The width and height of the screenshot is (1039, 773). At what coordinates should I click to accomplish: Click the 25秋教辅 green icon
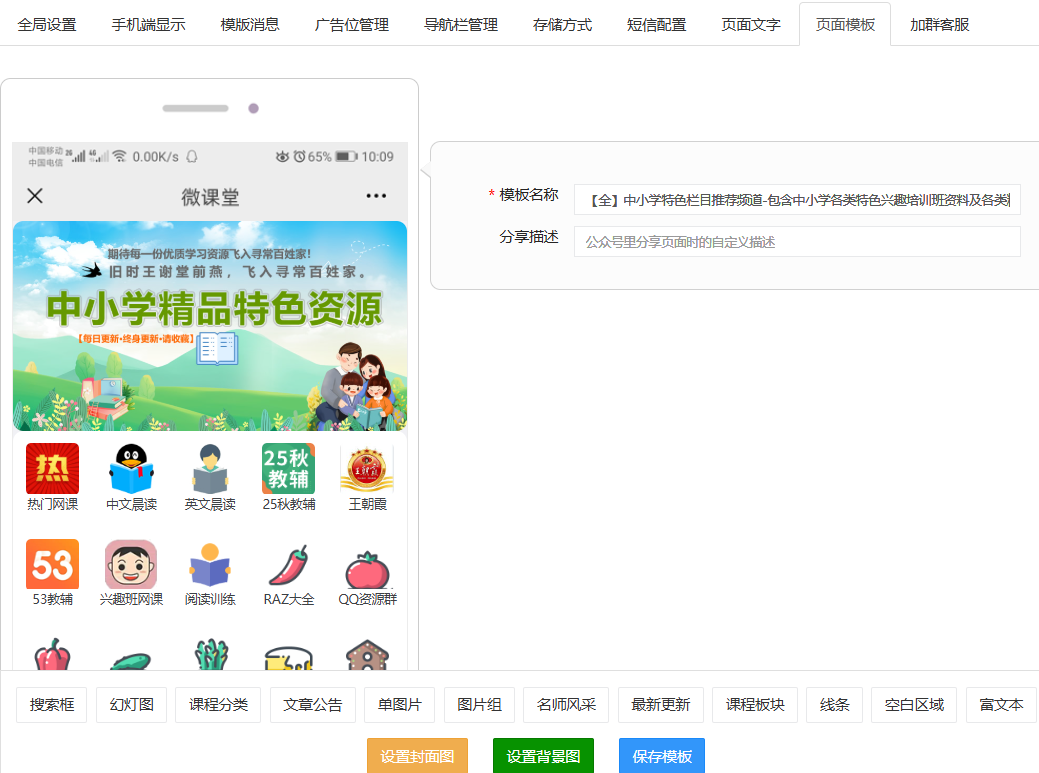click(288, 469)
